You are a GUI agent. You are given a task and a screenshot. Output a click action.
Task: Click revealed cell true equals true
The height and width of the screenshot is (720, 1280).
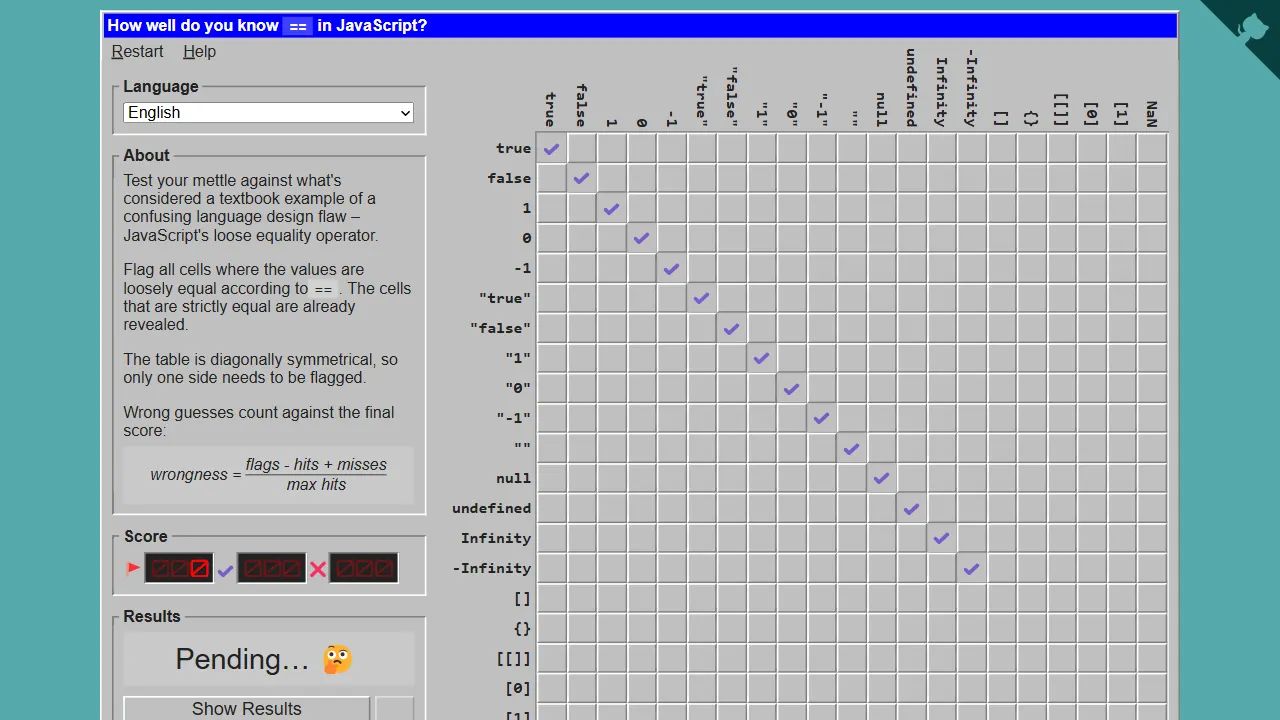click(552, 148)
